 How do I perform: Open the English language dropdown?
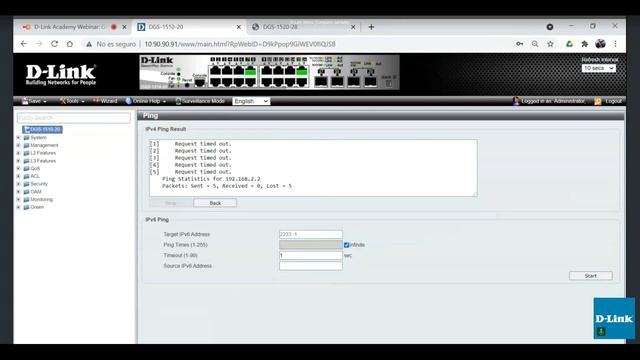click(x=251, y=101)
